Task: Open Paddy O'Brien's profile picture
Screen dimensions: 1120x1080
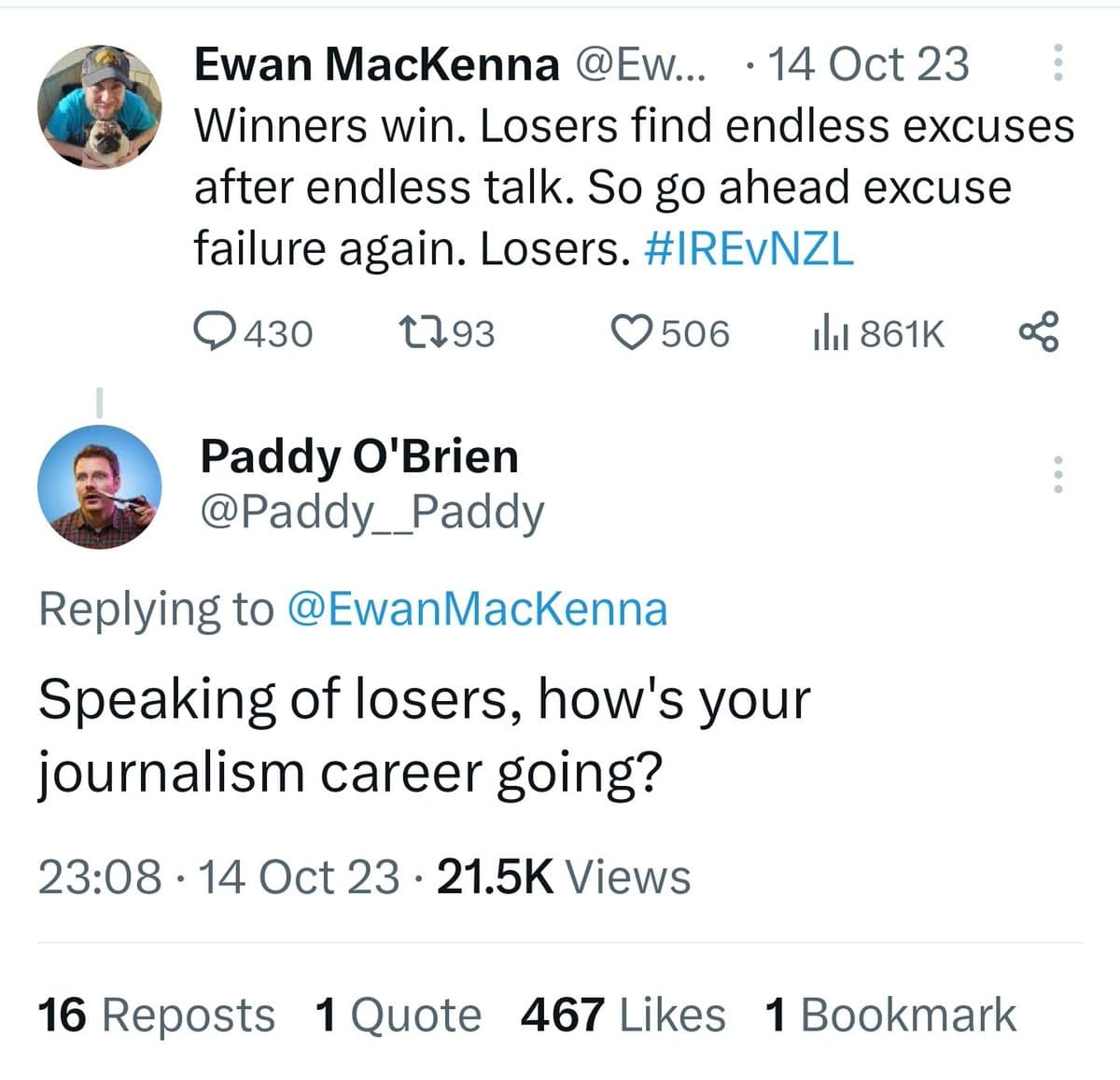Action: pos(99,485)
